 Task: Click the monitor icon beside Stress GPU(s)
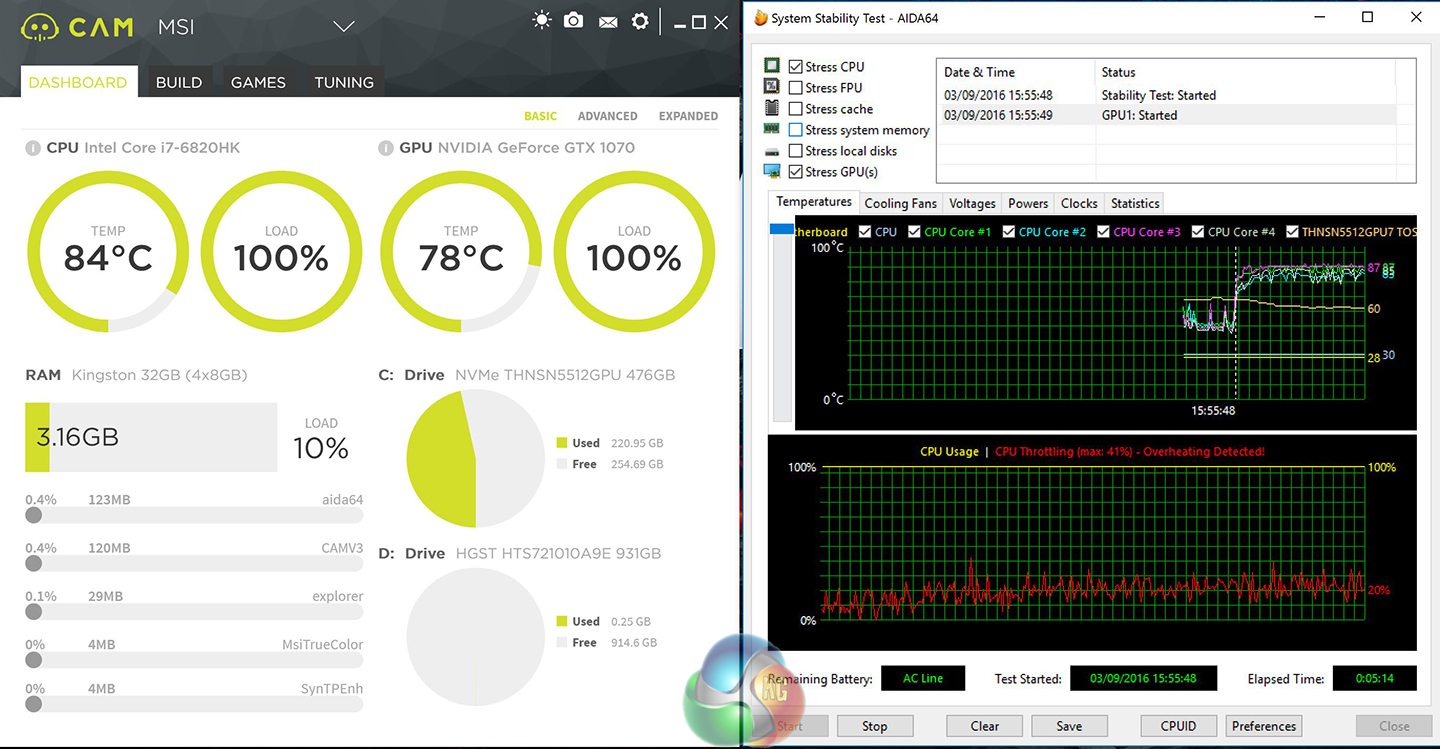[x=772, y=172]
